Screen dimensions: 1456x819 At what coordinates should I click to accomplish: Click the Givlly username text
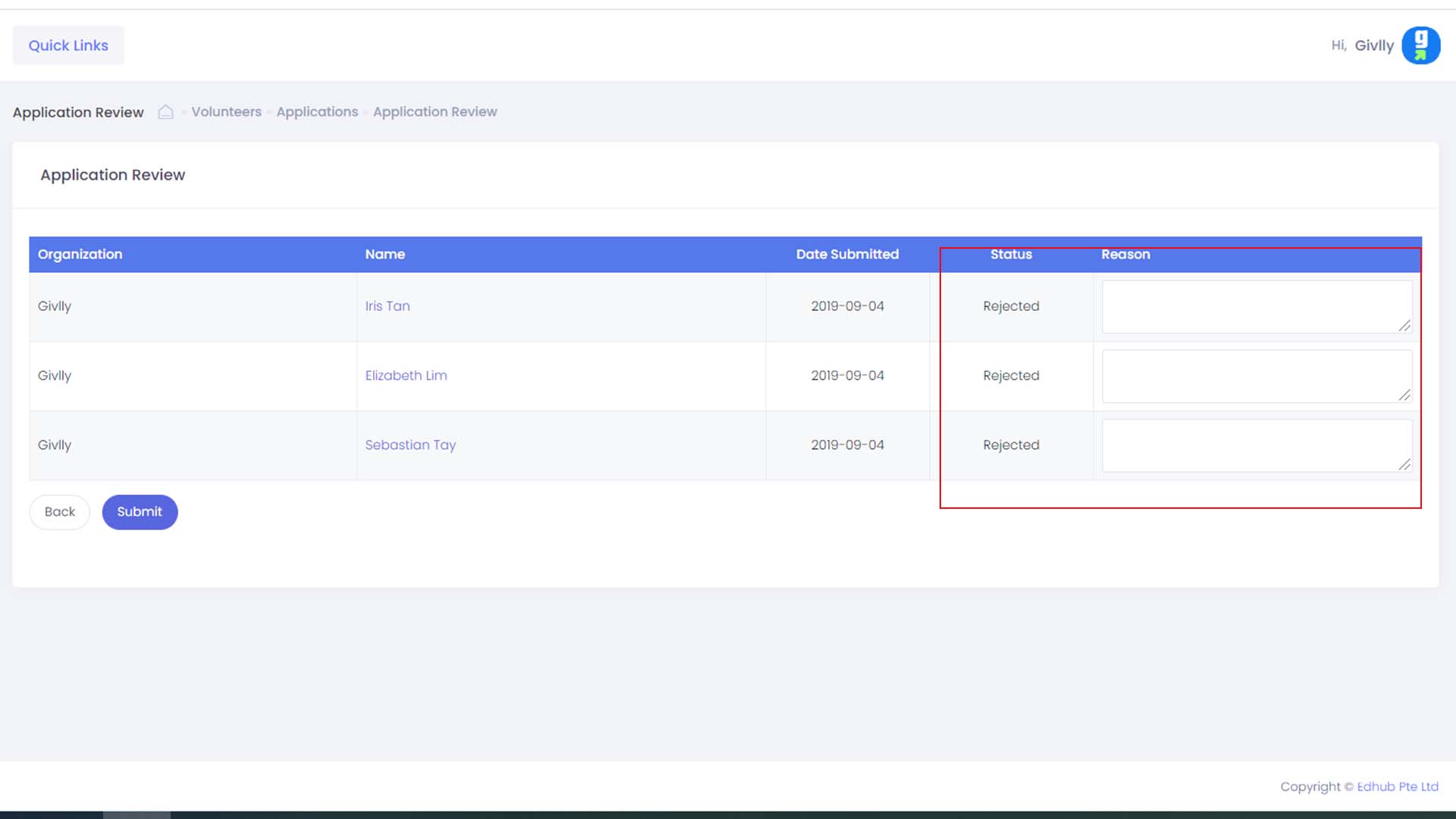[1373, 45]
